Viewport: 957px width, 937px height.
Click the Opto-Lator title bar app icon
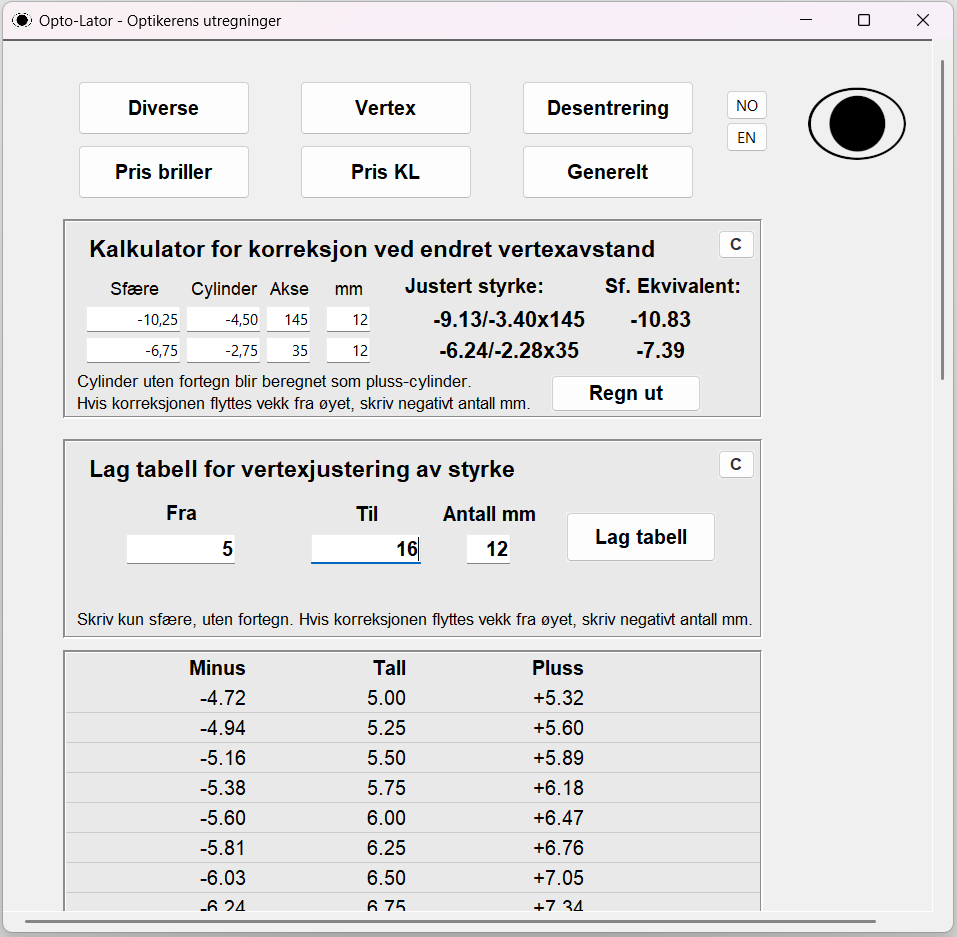(x=21, y=20)
